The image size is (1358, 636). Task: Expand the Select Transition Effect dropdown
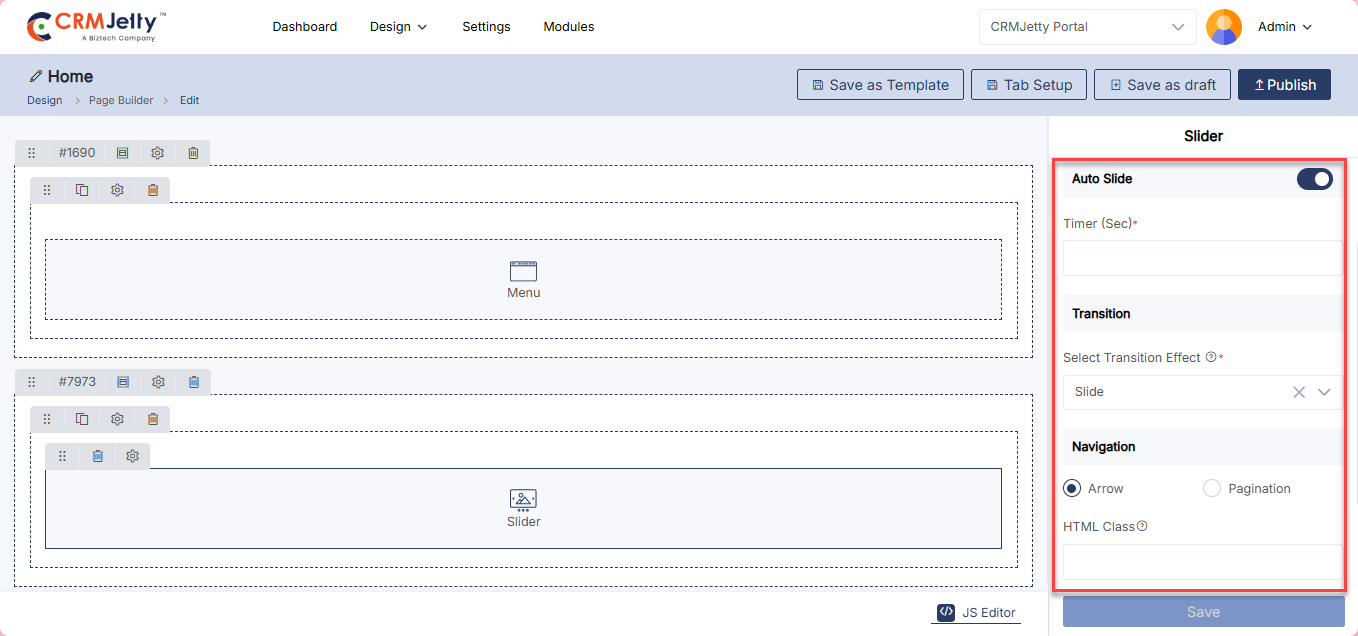point(1324,392)
